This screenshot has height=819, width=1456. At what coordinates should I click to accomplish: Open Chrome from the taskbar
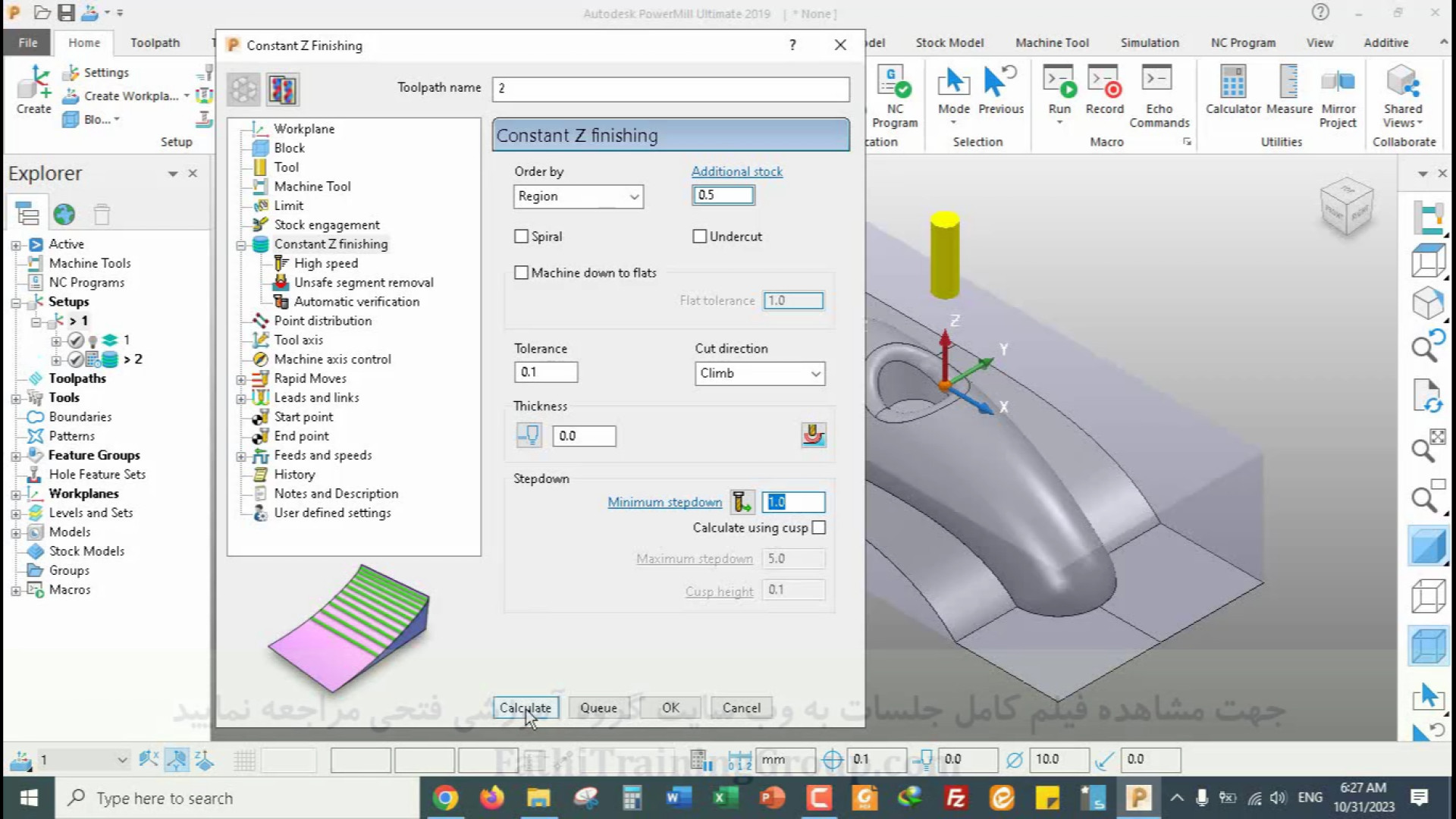click(x=446, y=798)
